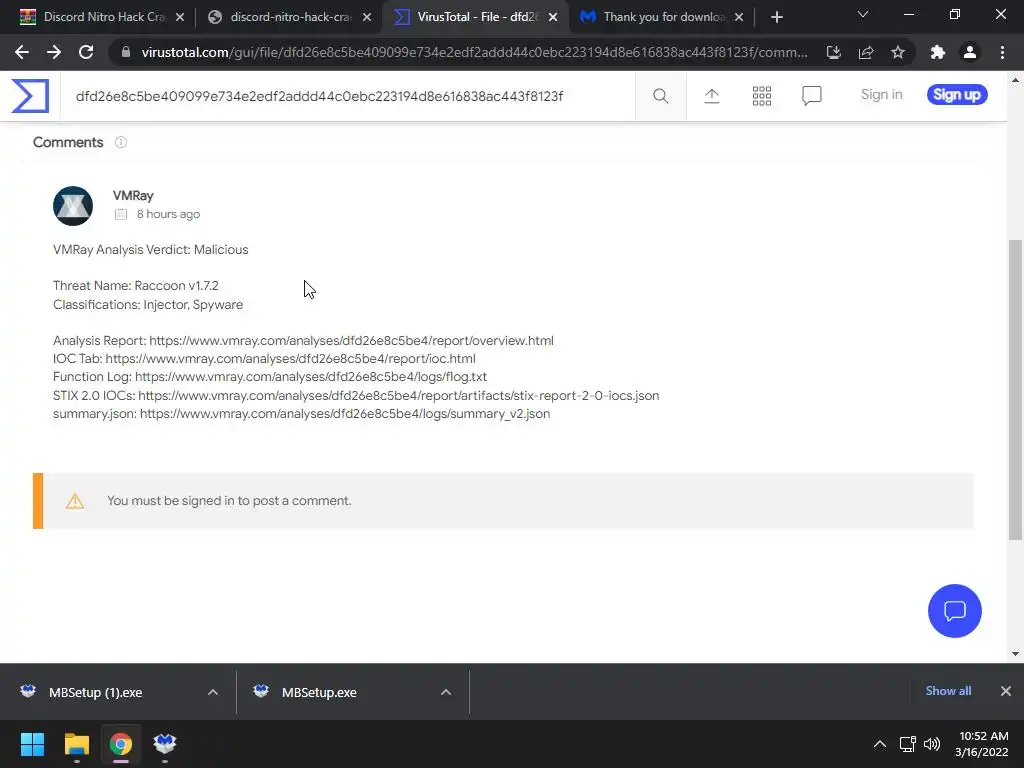
Task: Click 'Threat Name: Raccoon v1.7.2' text
Action: pos(136,285)
